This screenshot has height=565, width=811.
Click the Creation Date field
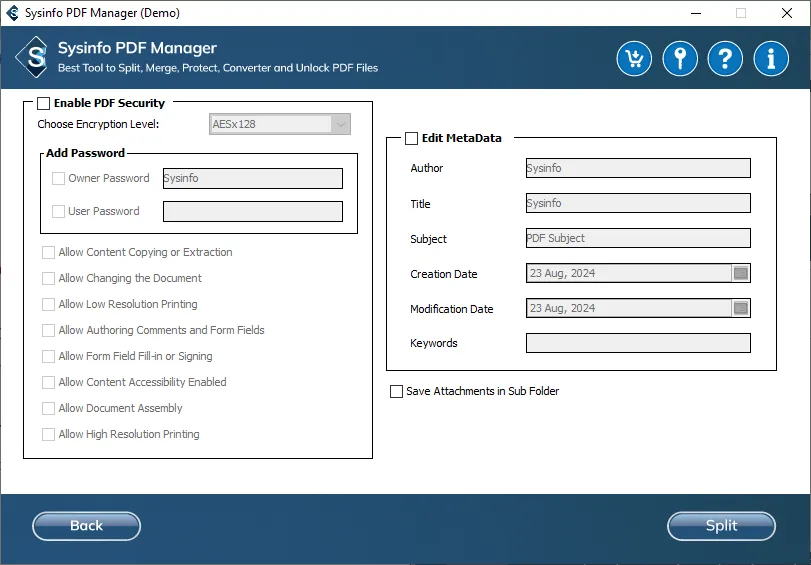(628, 273)
